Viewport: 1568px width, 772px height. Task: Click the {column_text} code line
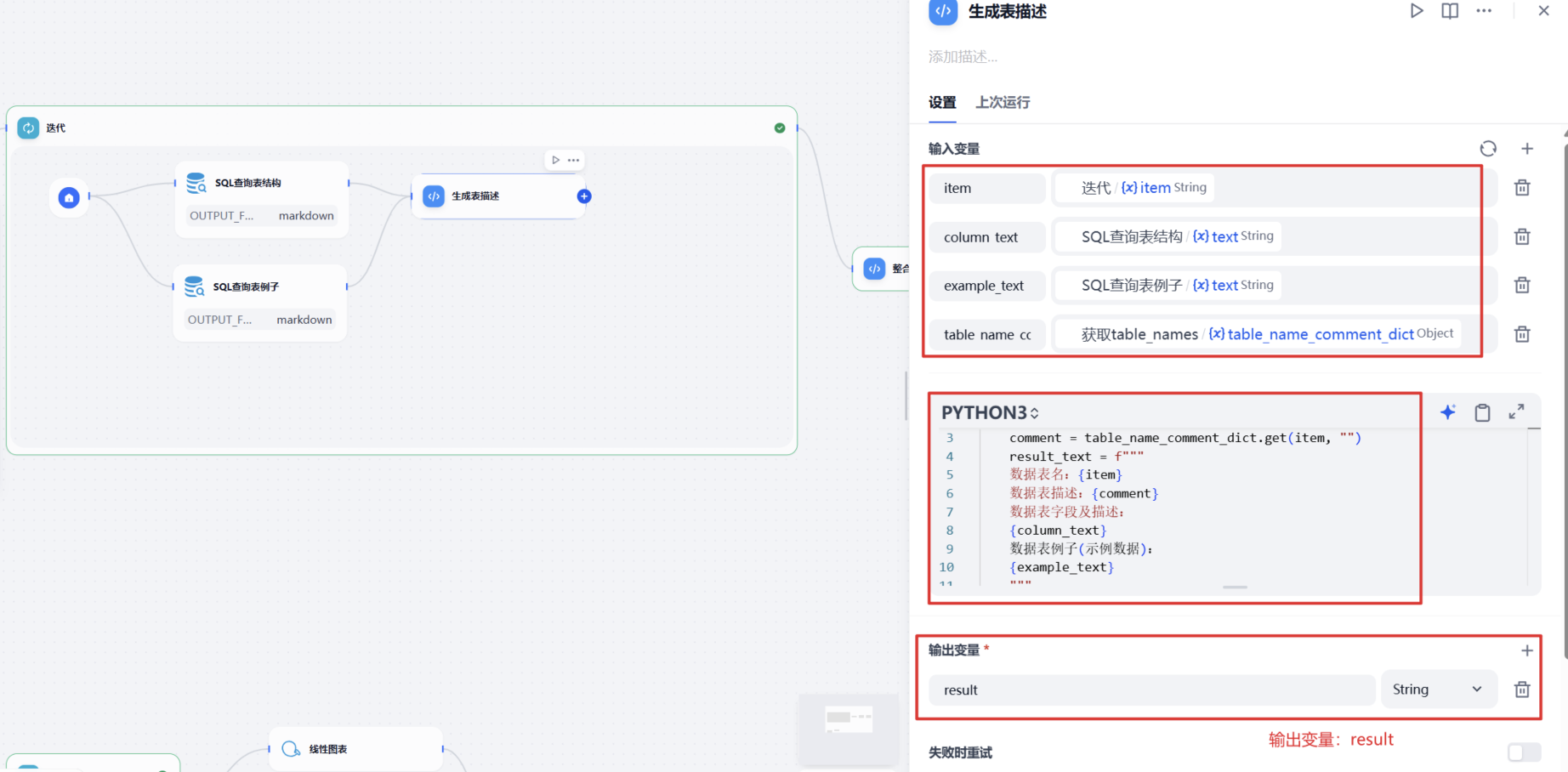click(1058, 530)
